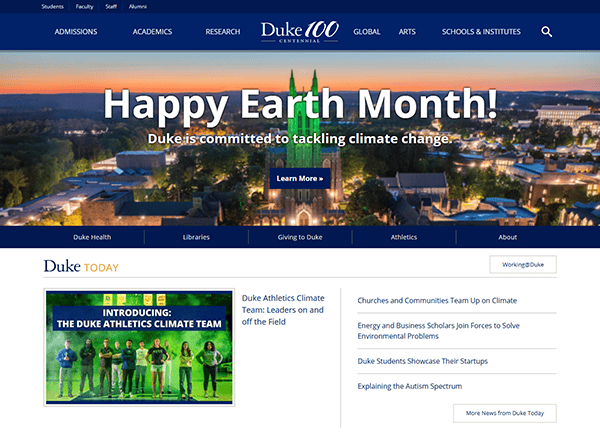Select Schools & Institutes in navigation
Screen dimensions: 600x434
pyautogui.click(x=481, y=32)
